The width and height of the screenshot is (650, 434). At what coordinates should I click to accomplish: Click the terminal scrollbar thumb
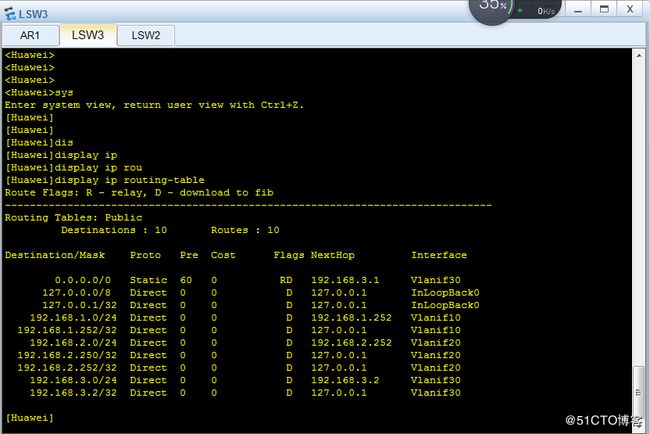click(x=638, y=392)
